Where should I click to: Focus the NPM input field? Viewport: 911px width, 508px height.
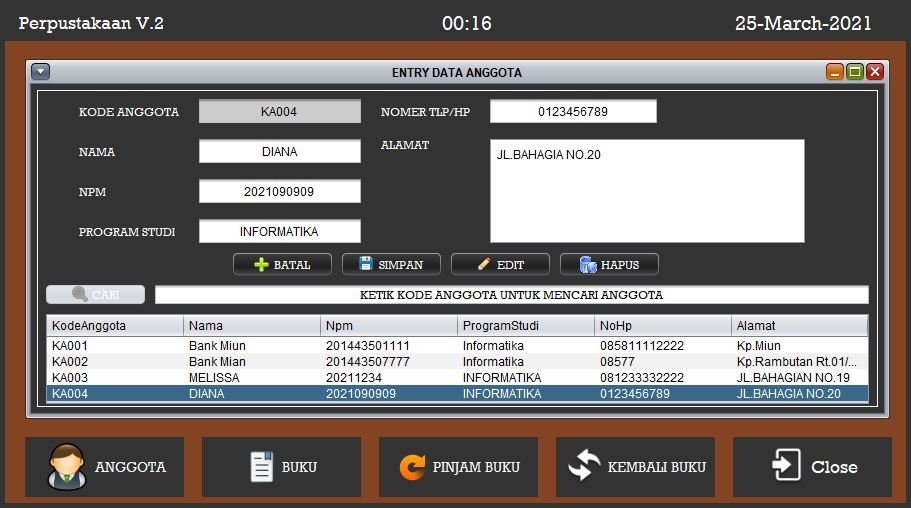click(279, 192)
